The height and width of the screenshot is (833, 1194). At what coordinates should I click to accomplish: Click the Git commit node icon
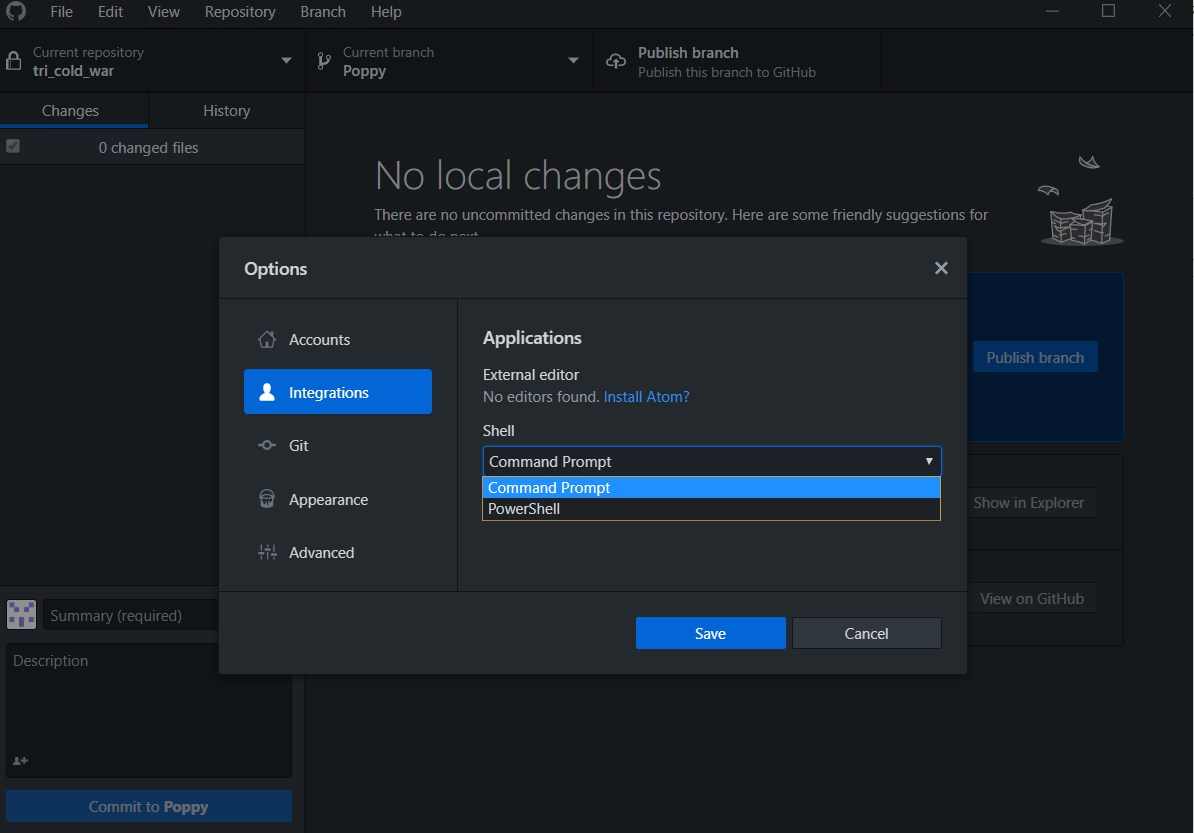tap(267, 445)
